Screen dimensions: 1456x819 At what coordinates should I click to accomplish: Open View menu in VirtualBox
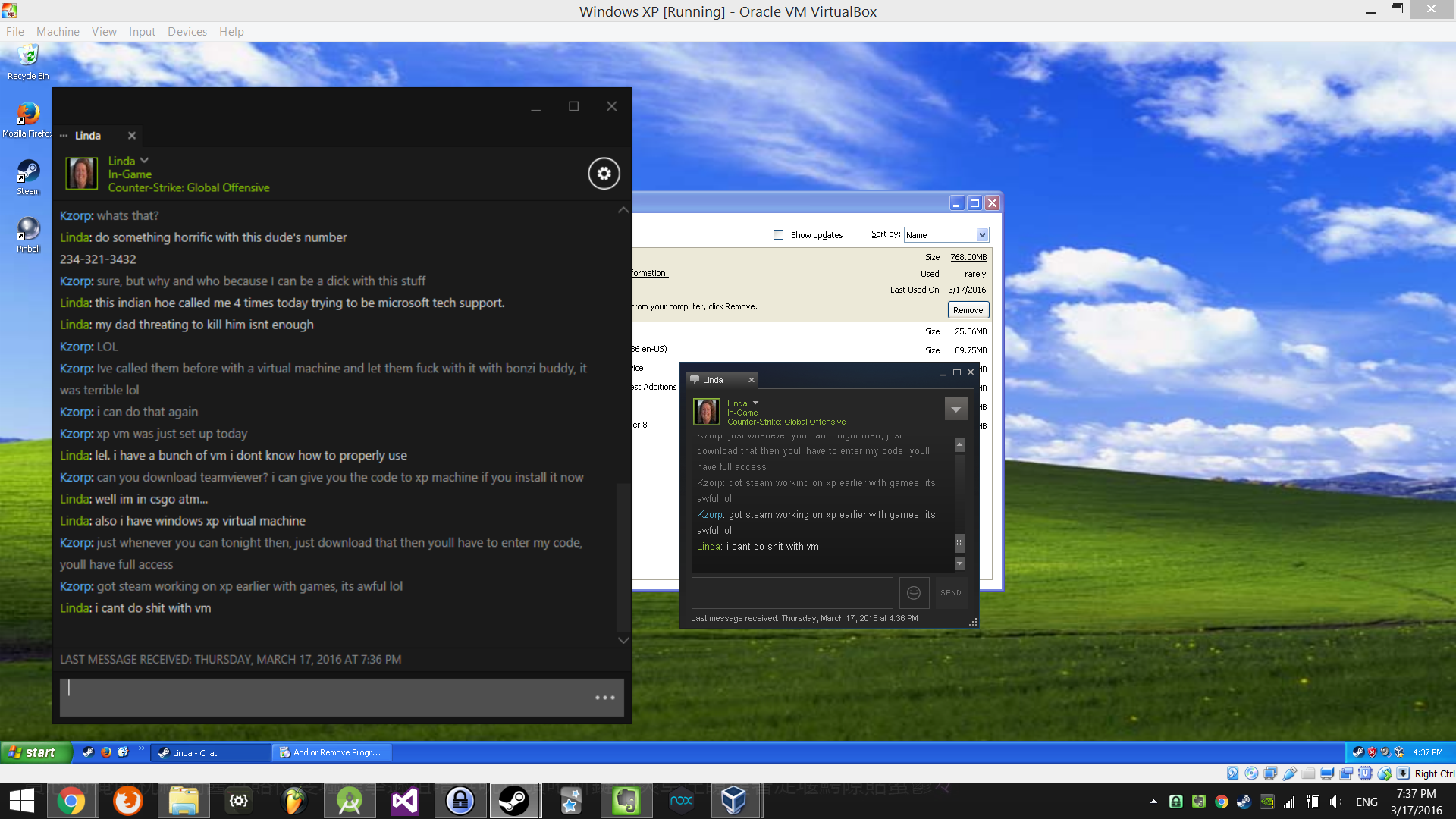click(104, 32)
